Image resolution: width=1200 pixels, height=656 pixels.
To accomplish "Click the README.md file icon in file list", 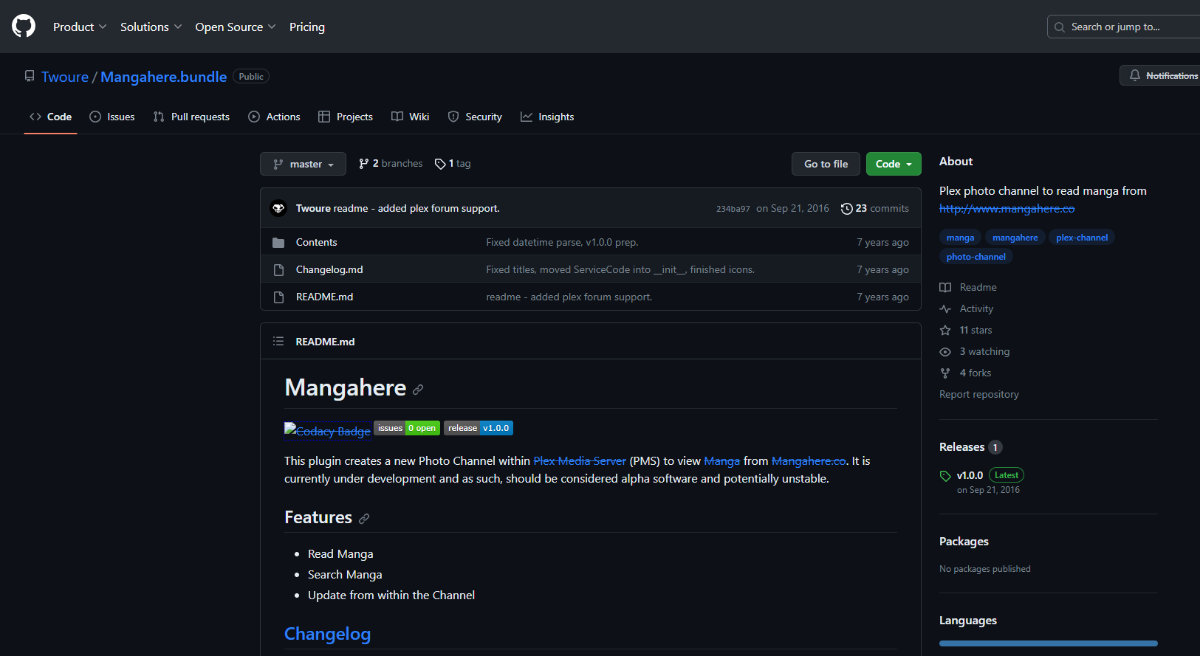I will coord(279,297).
